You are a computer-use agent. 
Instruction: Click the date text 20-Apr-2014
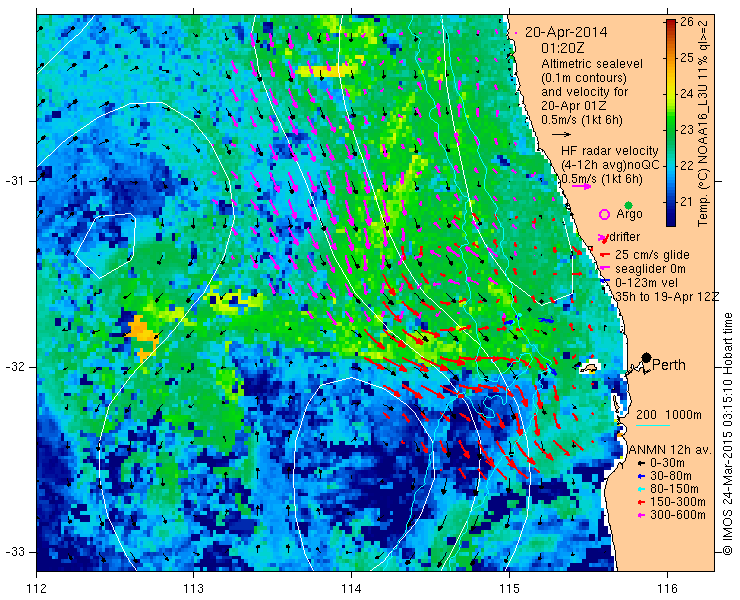[566, 32]
